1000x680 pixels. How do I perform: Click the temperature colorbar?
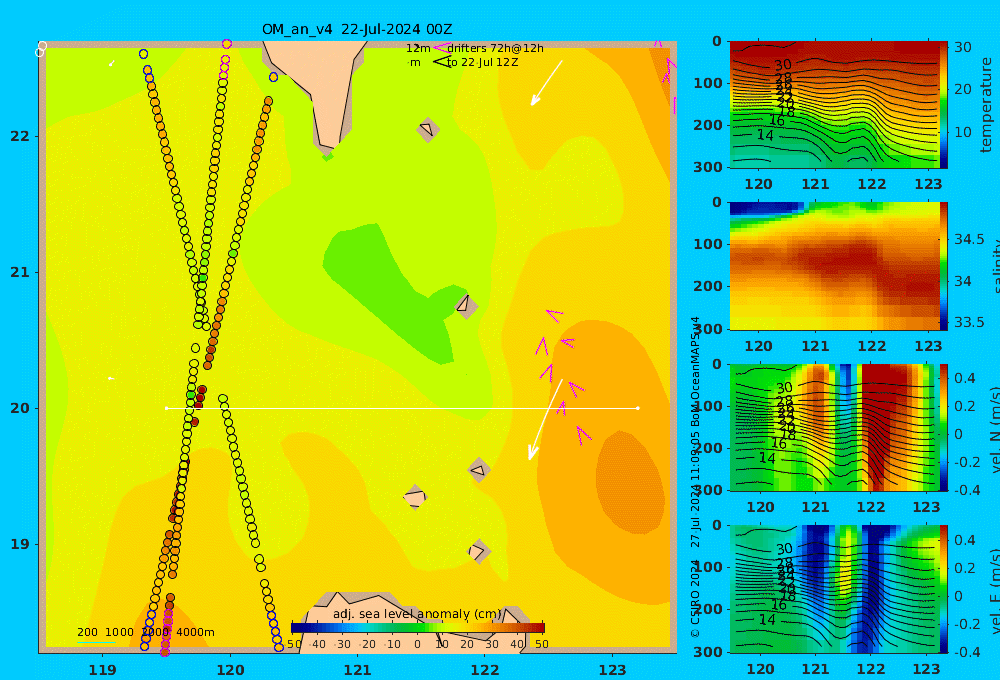point(943,105)
